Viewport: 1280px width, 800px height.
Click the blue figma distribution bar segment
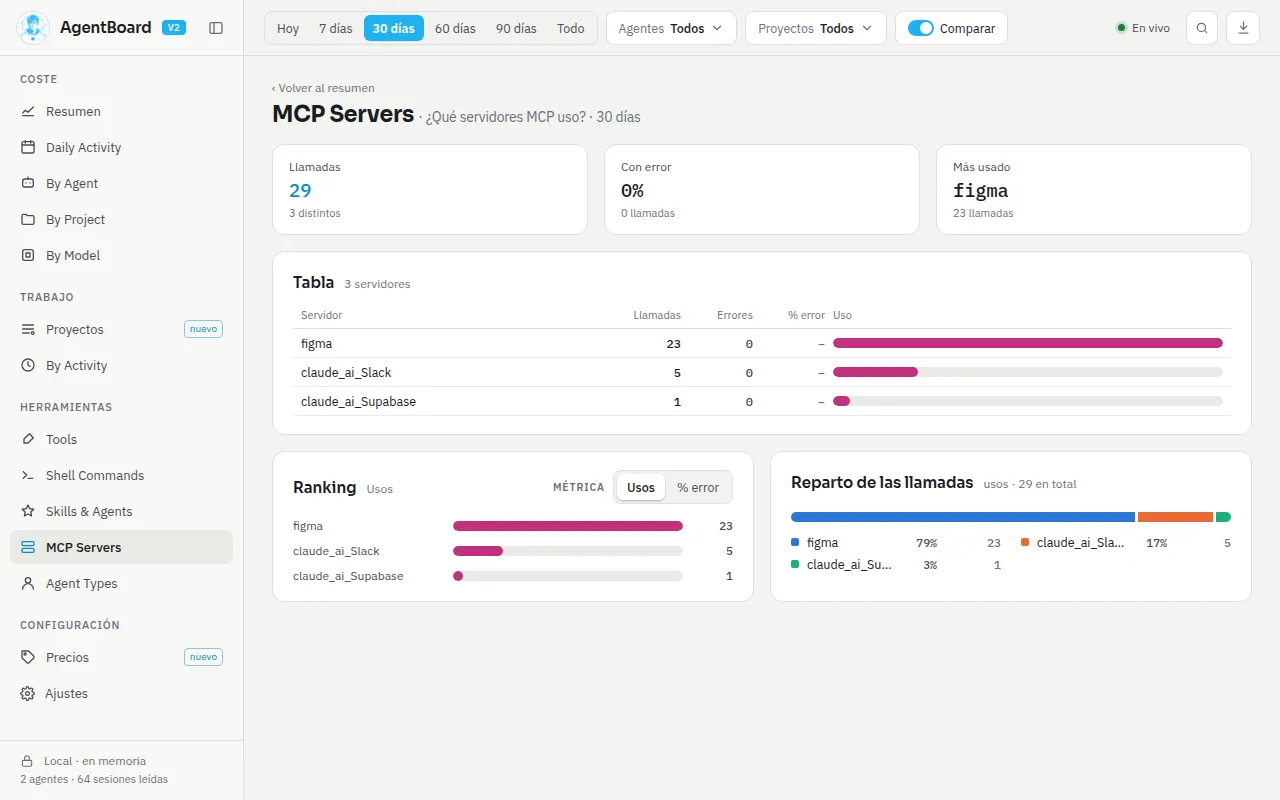pyautogui.click(x=963, y=517)
